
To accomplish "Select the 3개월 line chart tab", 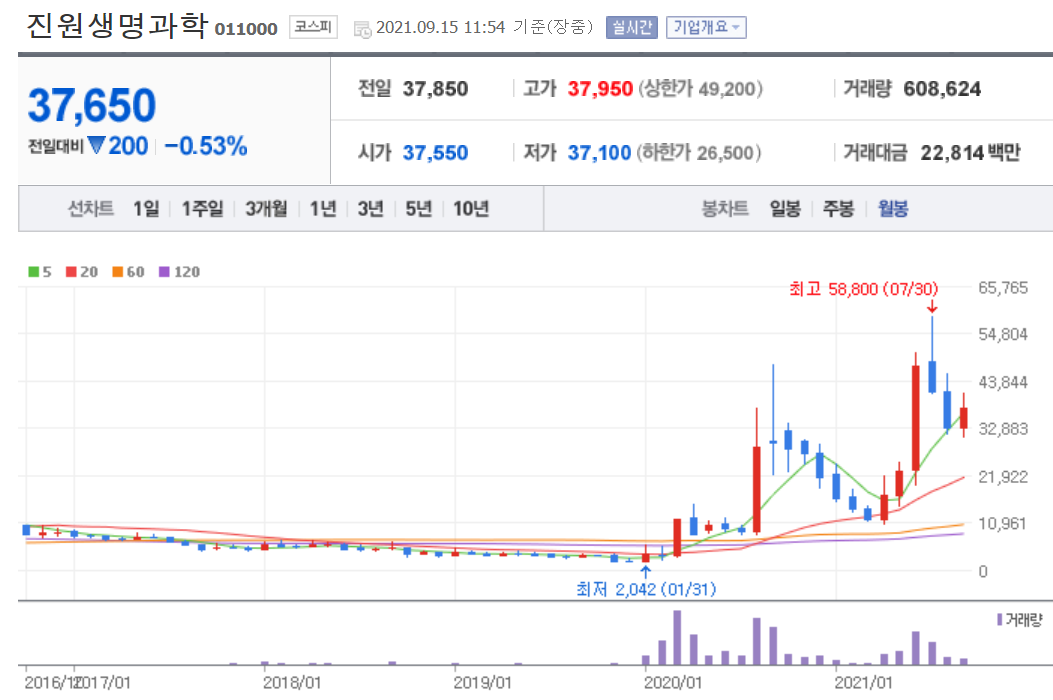I will (266, 209).
